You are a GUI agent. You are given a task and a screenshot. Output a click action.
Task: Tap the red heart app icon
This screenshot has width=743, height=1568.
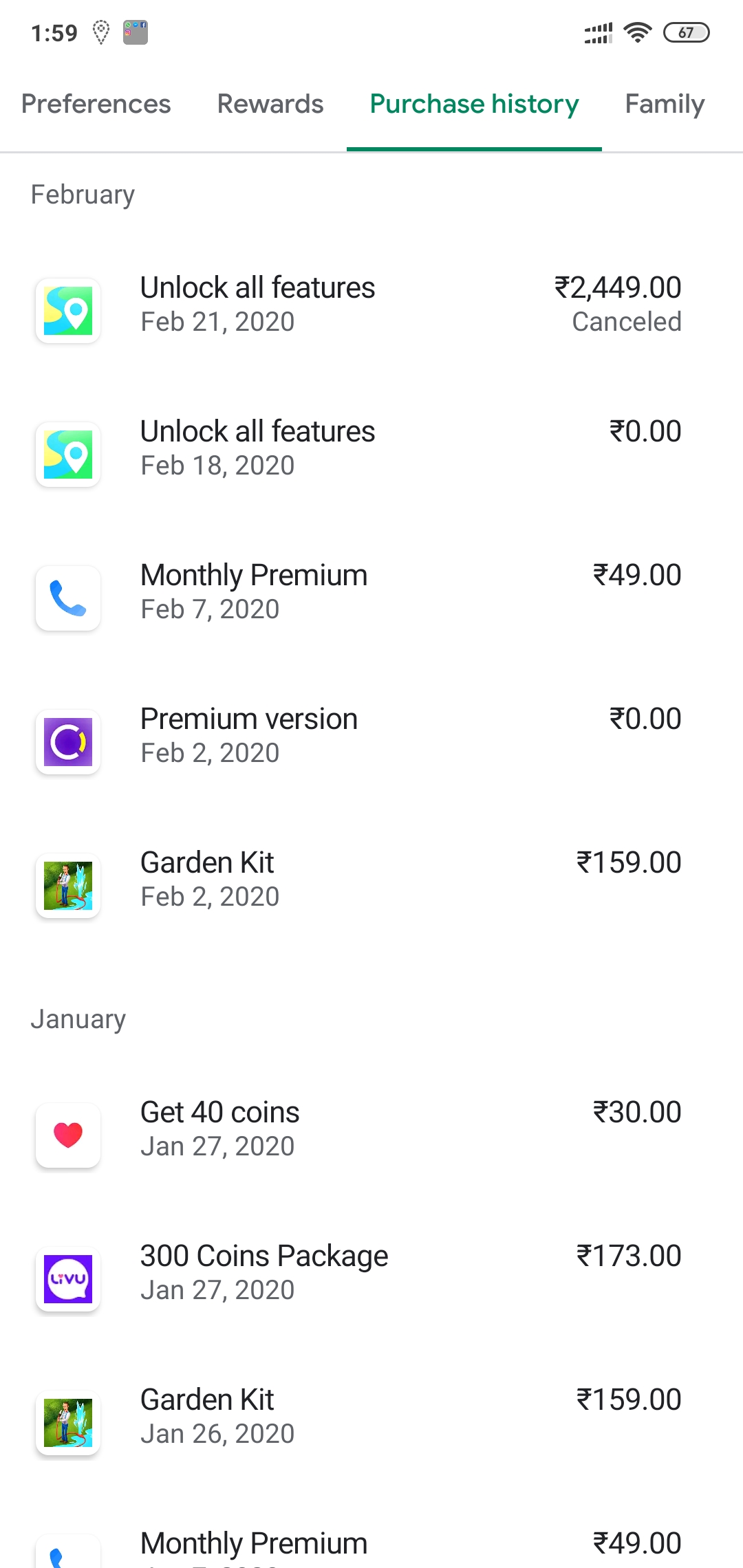(x=68, y=1135)
